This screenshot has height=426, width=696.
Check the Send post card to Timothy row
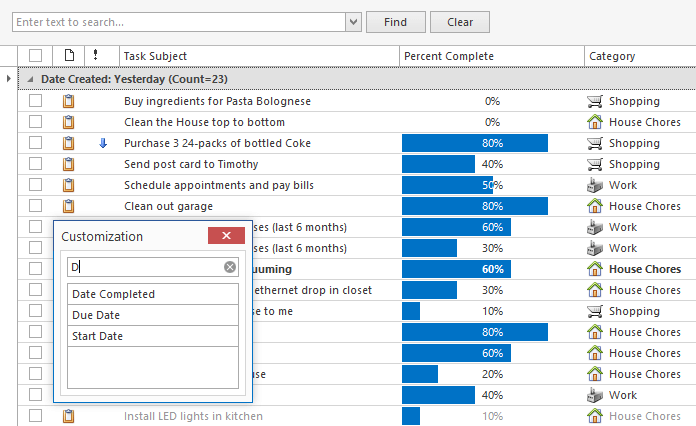(36, 164)
